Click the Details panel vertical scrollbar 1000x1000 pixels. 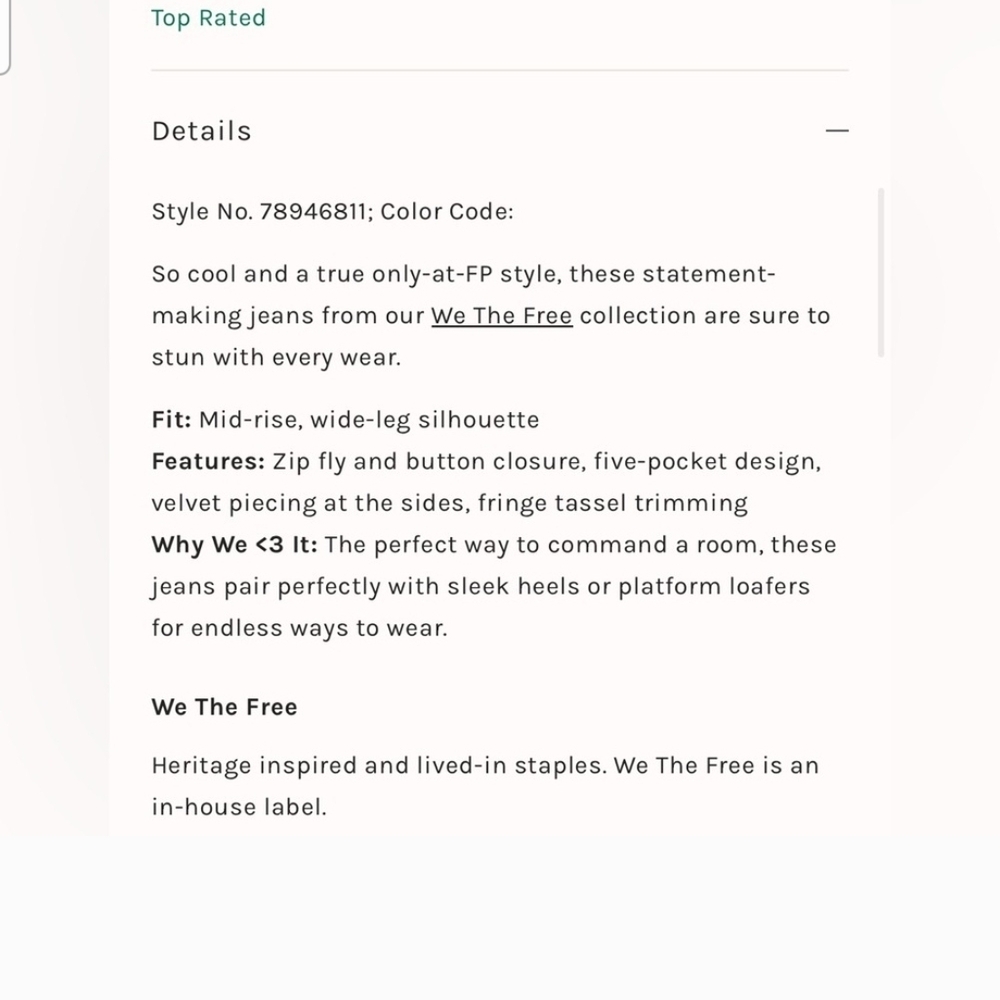tap(881, 272)
